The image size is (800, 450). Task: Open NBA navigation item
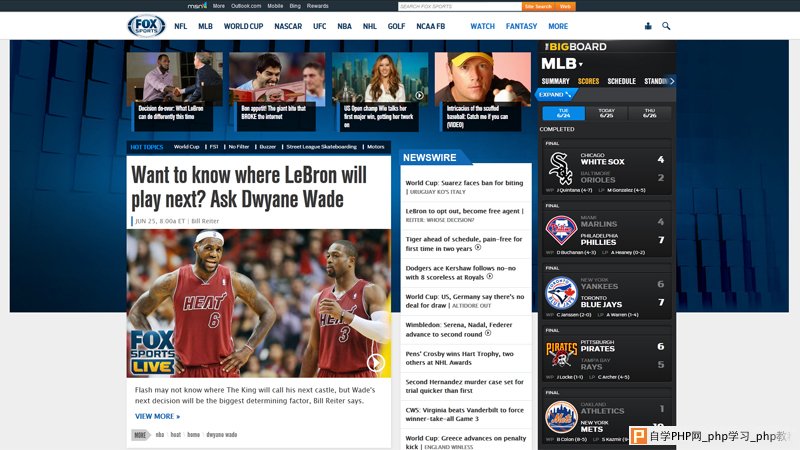click(x=344, y=26)
